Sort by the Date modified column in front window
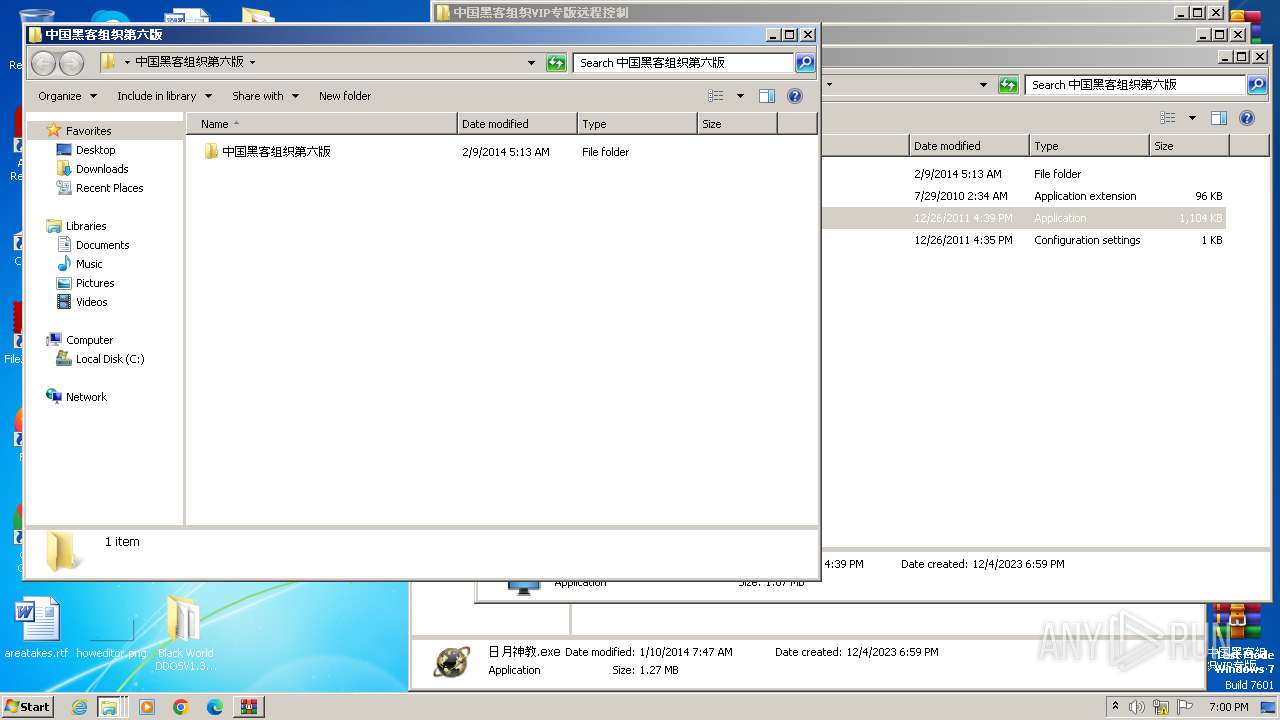The width and height of the screenshot is (1280, 720). click(517, 124)
